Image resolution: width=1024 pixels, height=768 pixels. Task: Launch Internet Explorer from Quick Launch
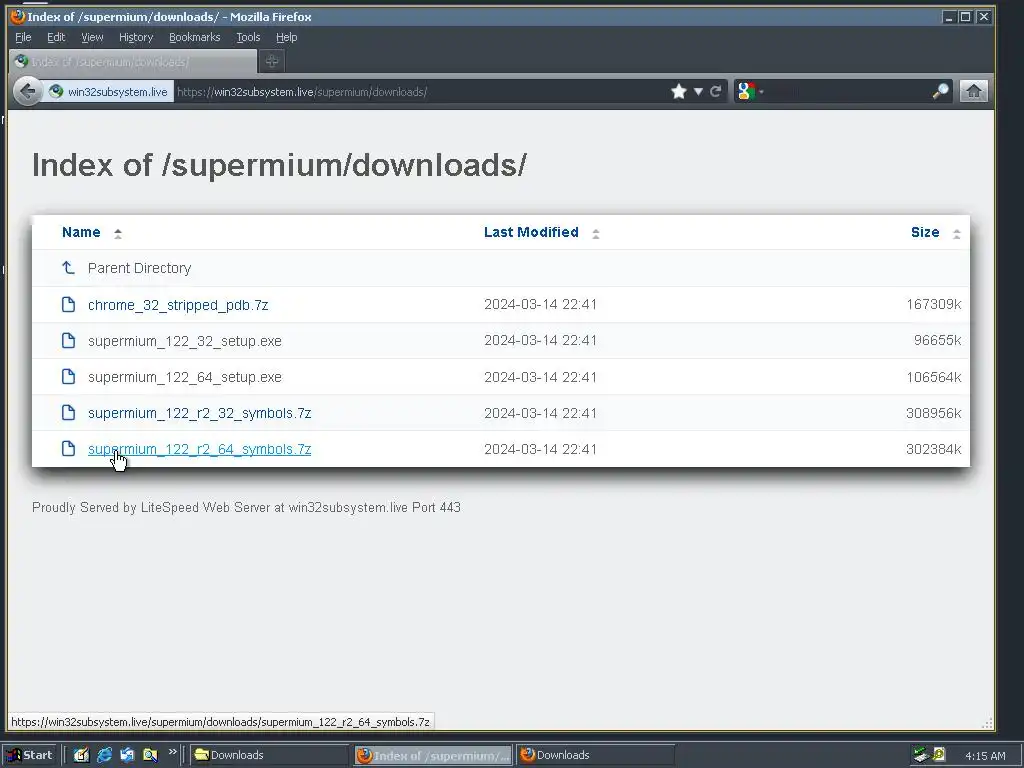tap(104, 755)
